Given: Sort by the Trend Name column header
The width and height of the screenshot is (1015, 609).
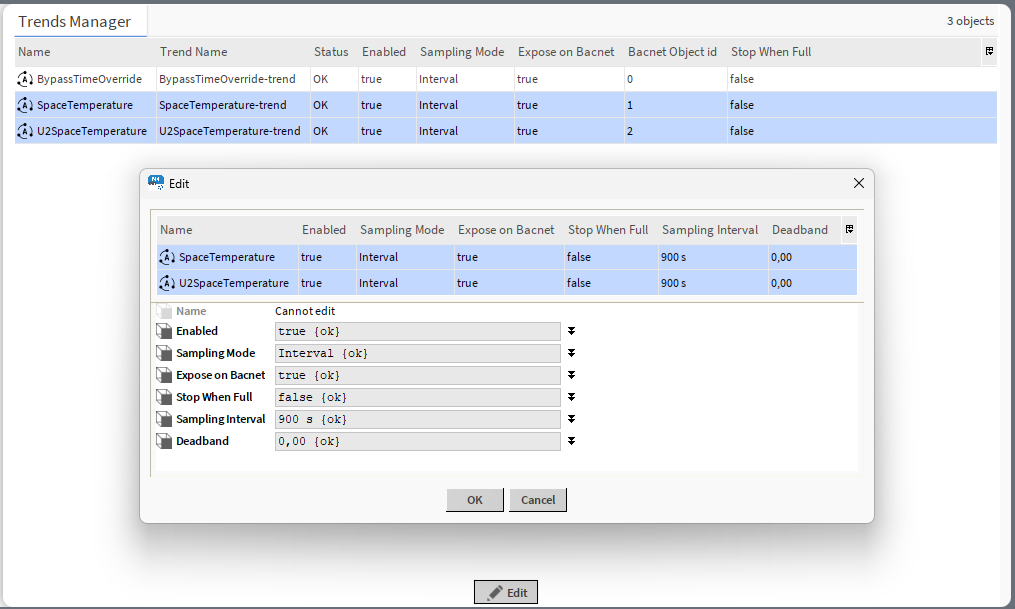Looking at the screenshot, I should (x=194, y=52).
